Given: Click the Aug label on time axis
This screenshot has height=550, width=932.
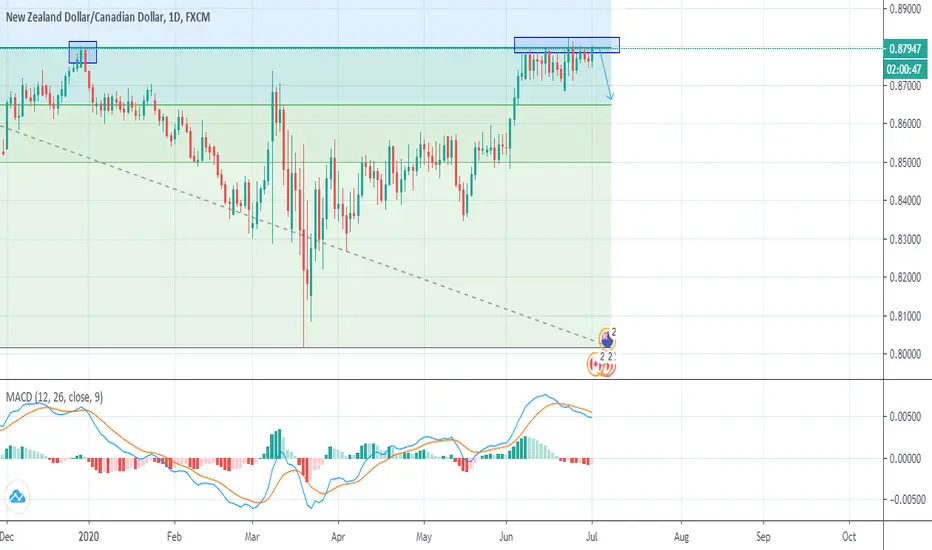Looking at the screenshot, I should click(681, 536).
